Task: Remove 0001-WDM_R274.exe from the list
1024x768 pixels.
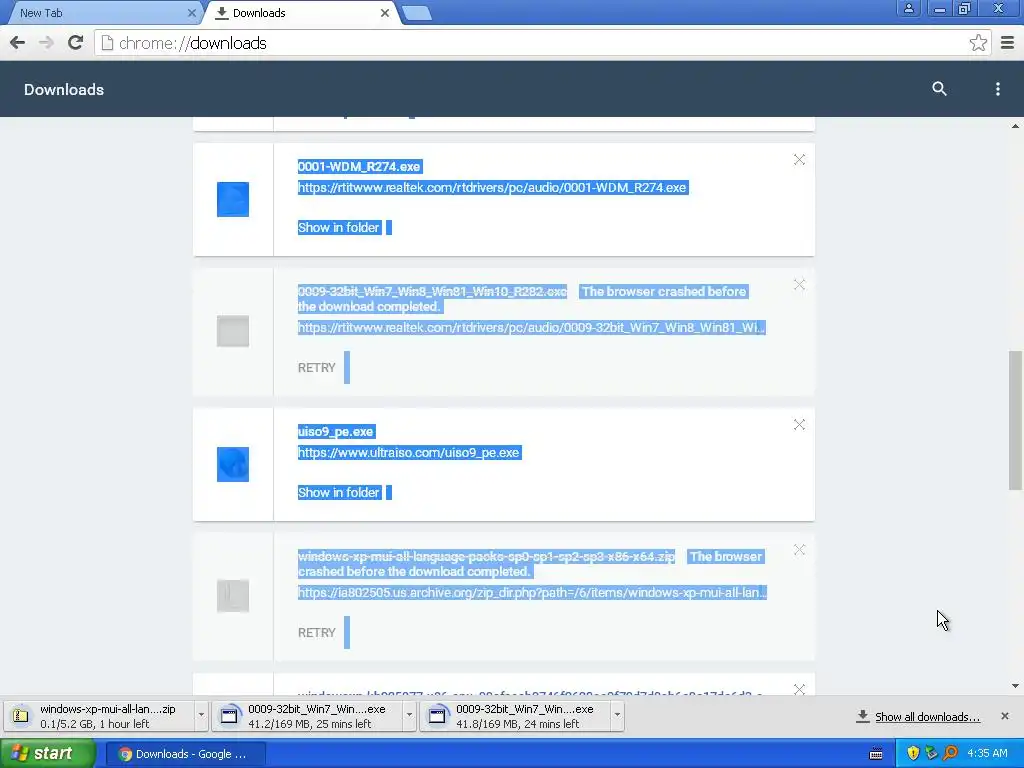Action: pyautogui.click(x=799, y=160)
